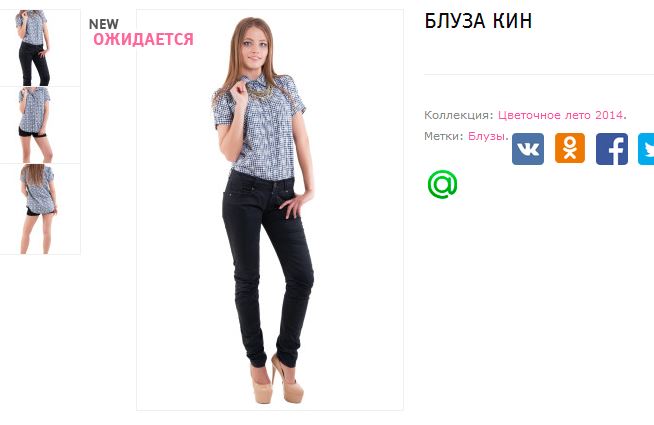Click the БЛУЗА КИН product title
The width and height of the screenshot is (654, 425).
(478, 21)
